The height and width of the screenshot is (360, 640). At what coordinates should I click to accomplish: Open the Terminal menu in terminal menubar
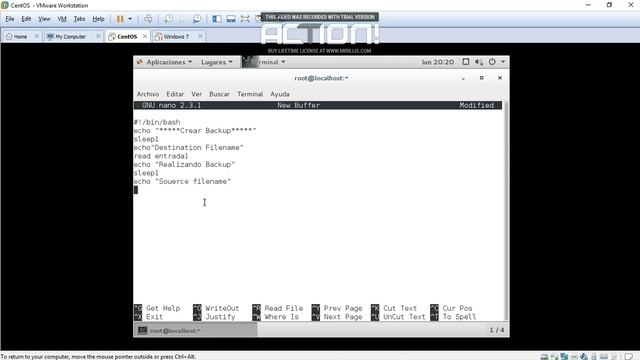(x=250, y=94)
